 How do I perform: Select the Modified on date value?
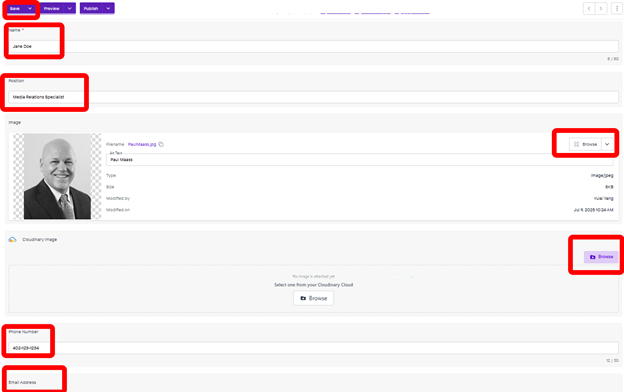[593, 210]
